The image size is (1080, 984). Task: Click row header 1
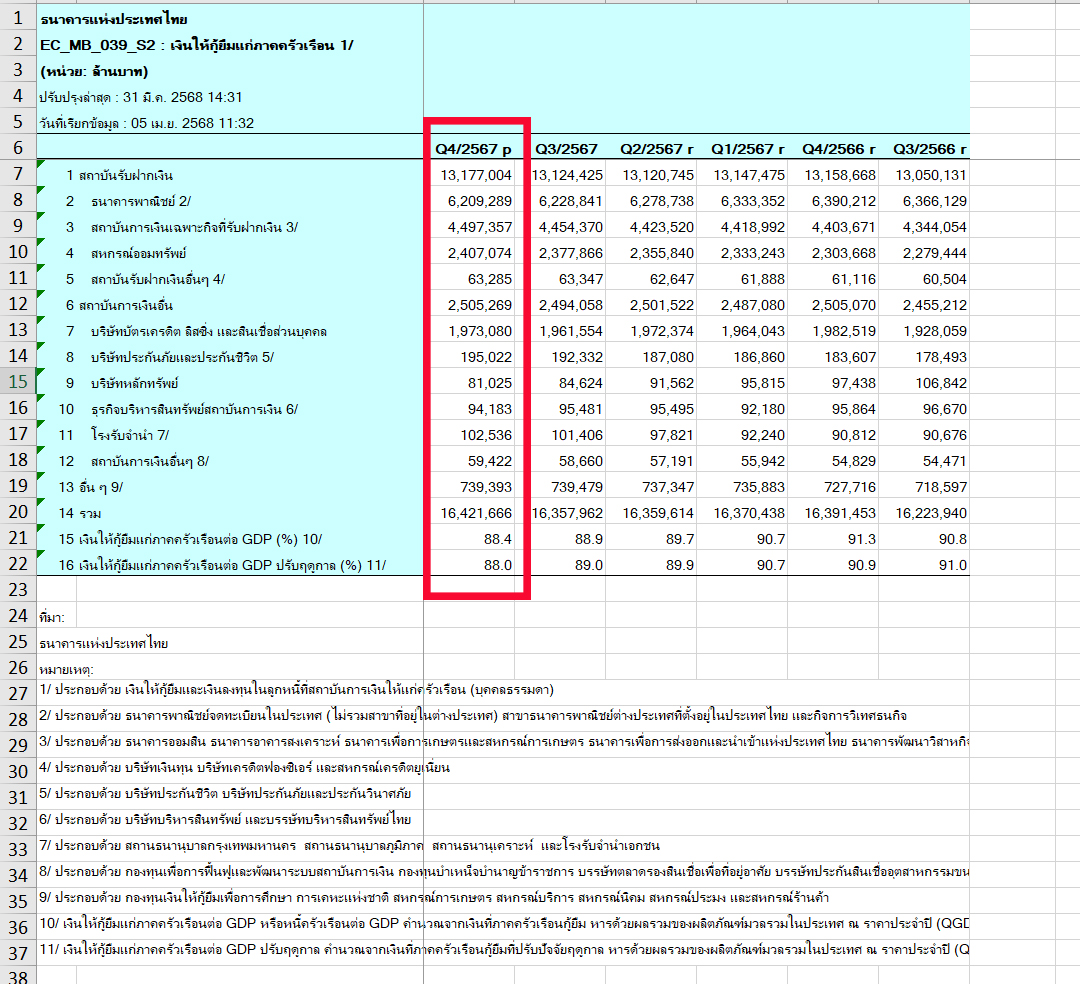[18, 19]
